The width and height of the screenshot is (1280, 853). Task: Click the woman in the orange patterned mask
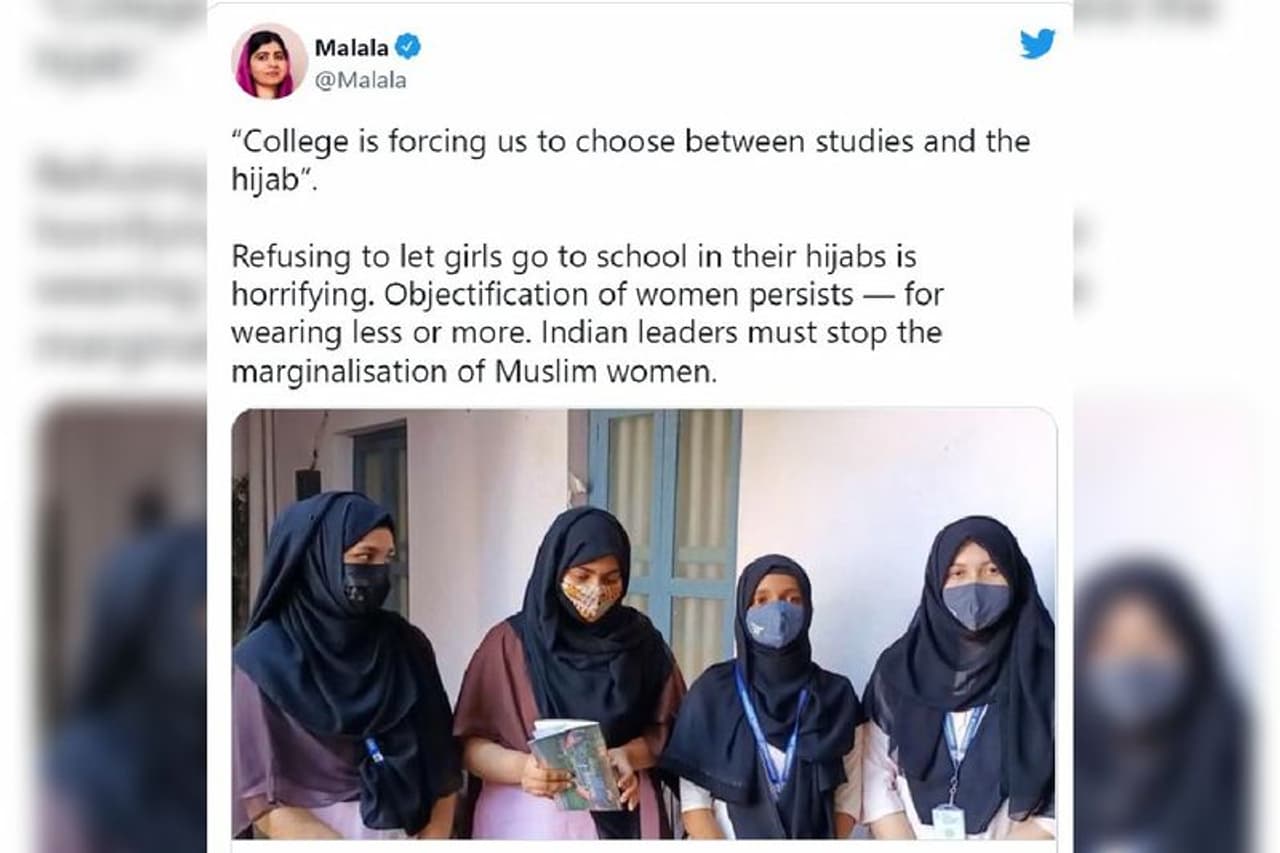pyautogui.click(x=568, y=670)
